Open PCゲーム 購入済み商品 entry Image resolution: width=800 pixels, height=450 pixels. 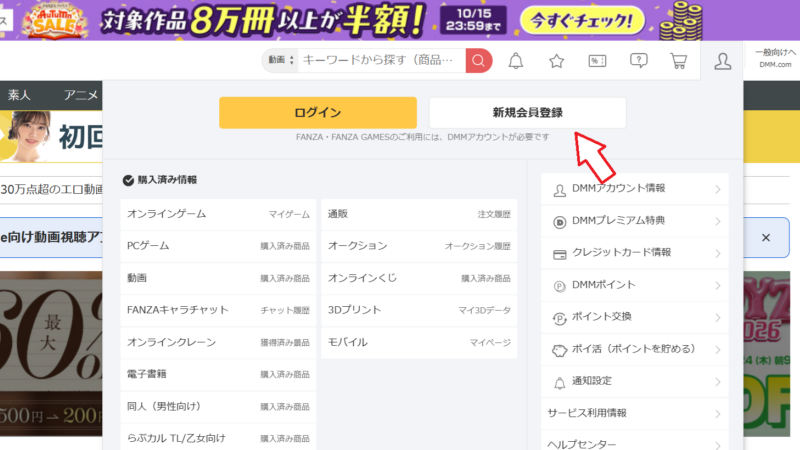[218, 246]
